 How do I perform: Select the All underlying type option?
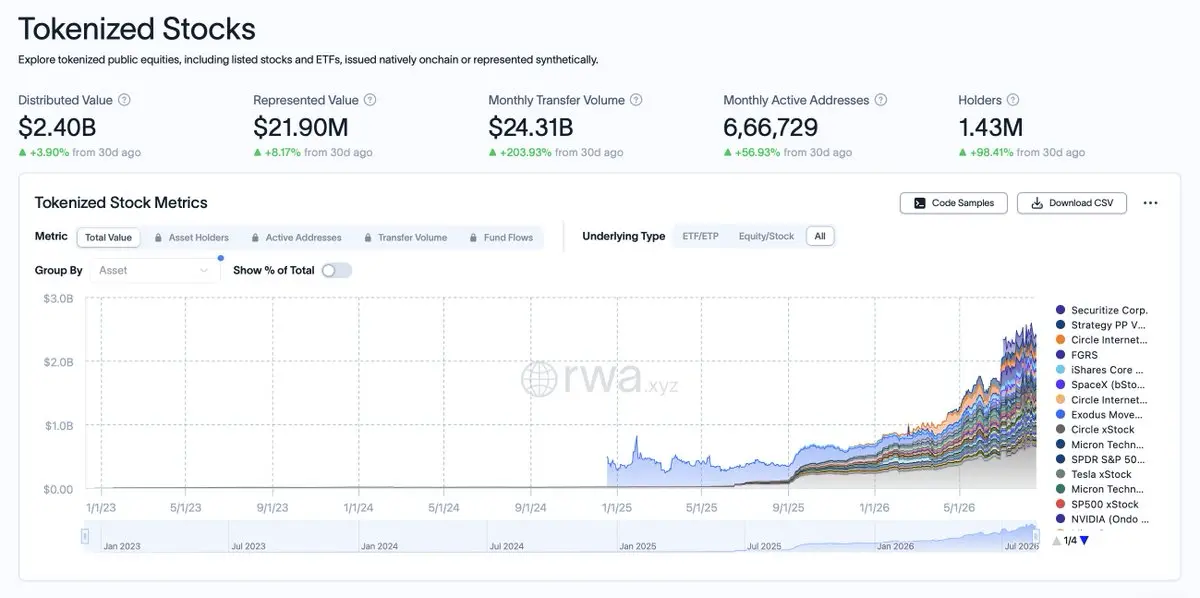[820, 237]
